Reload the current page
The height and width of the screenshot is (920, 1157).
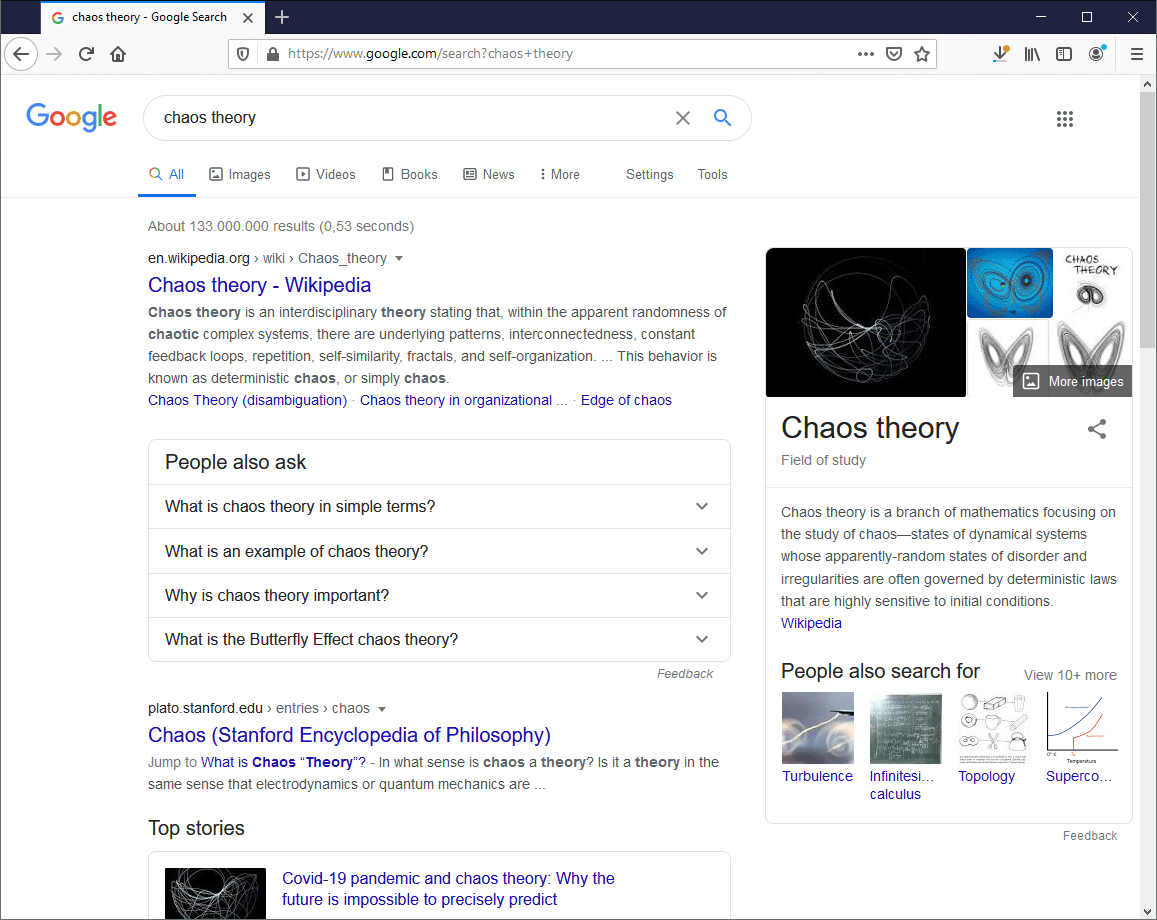pos(86,54)
